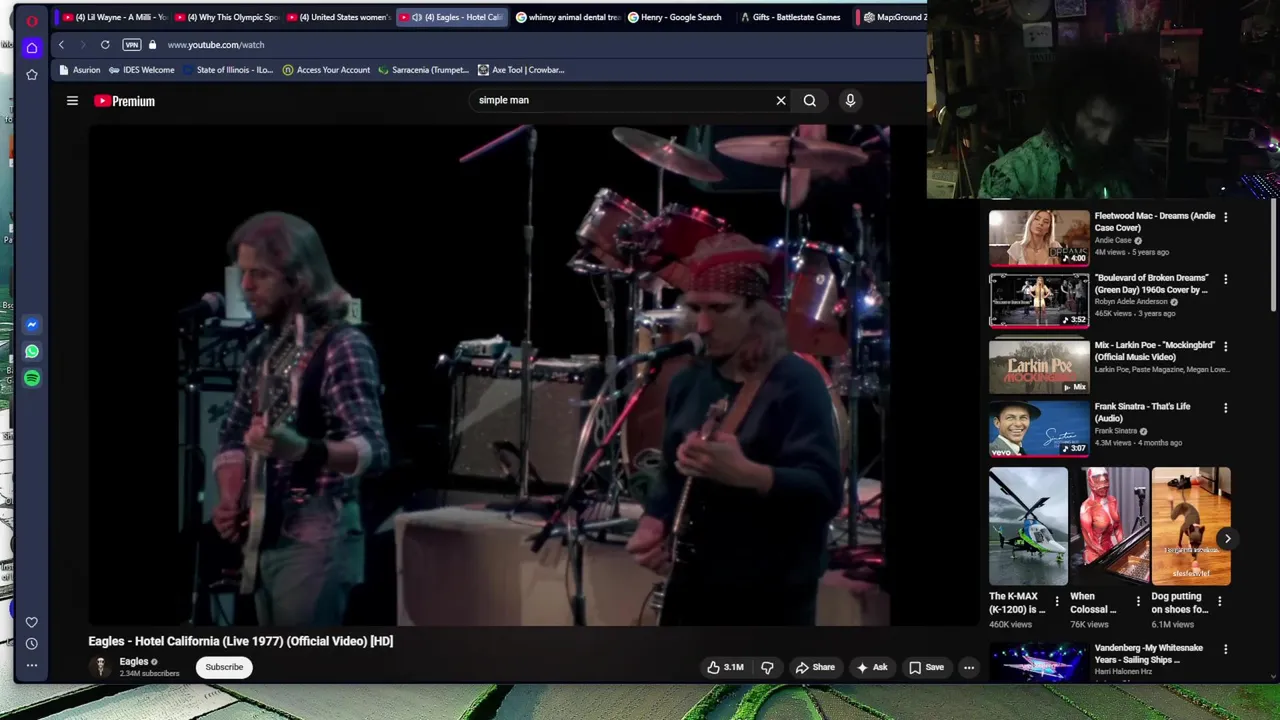
Task: Dislike the video
Action: pos(767,667)
